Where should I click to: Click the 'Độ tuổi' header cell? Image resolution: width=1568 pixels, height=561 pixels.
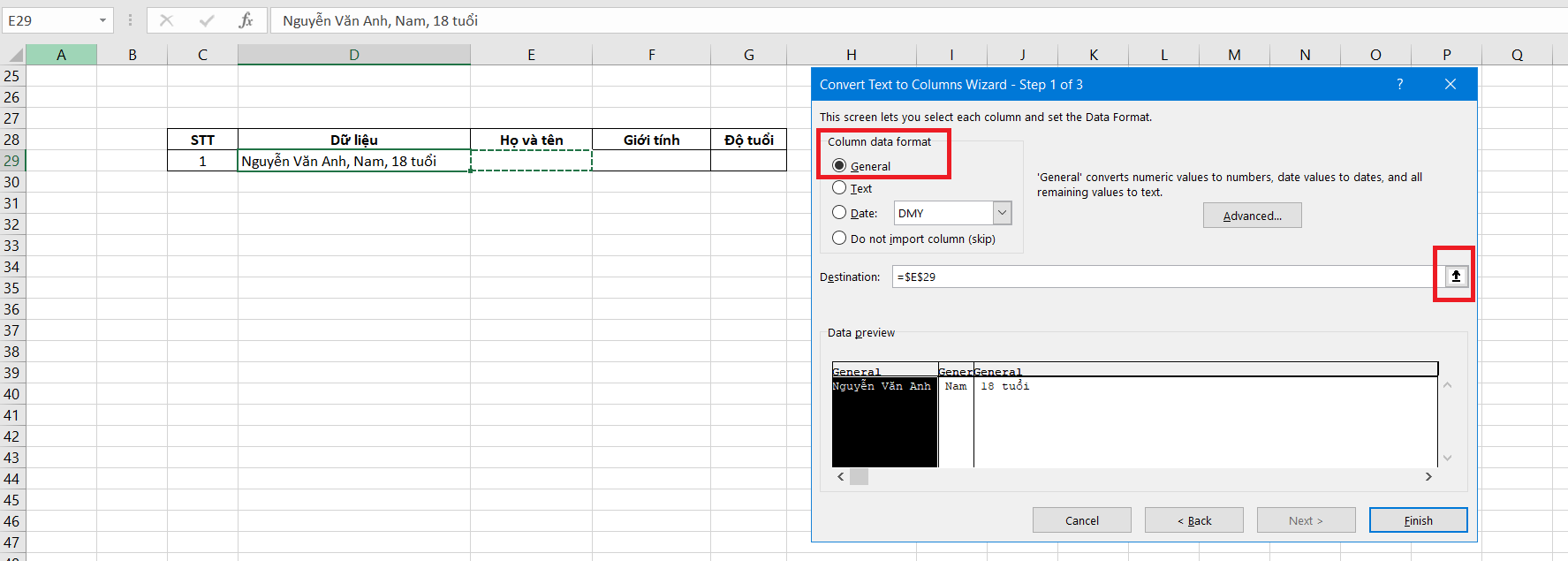tap(748, 140)
